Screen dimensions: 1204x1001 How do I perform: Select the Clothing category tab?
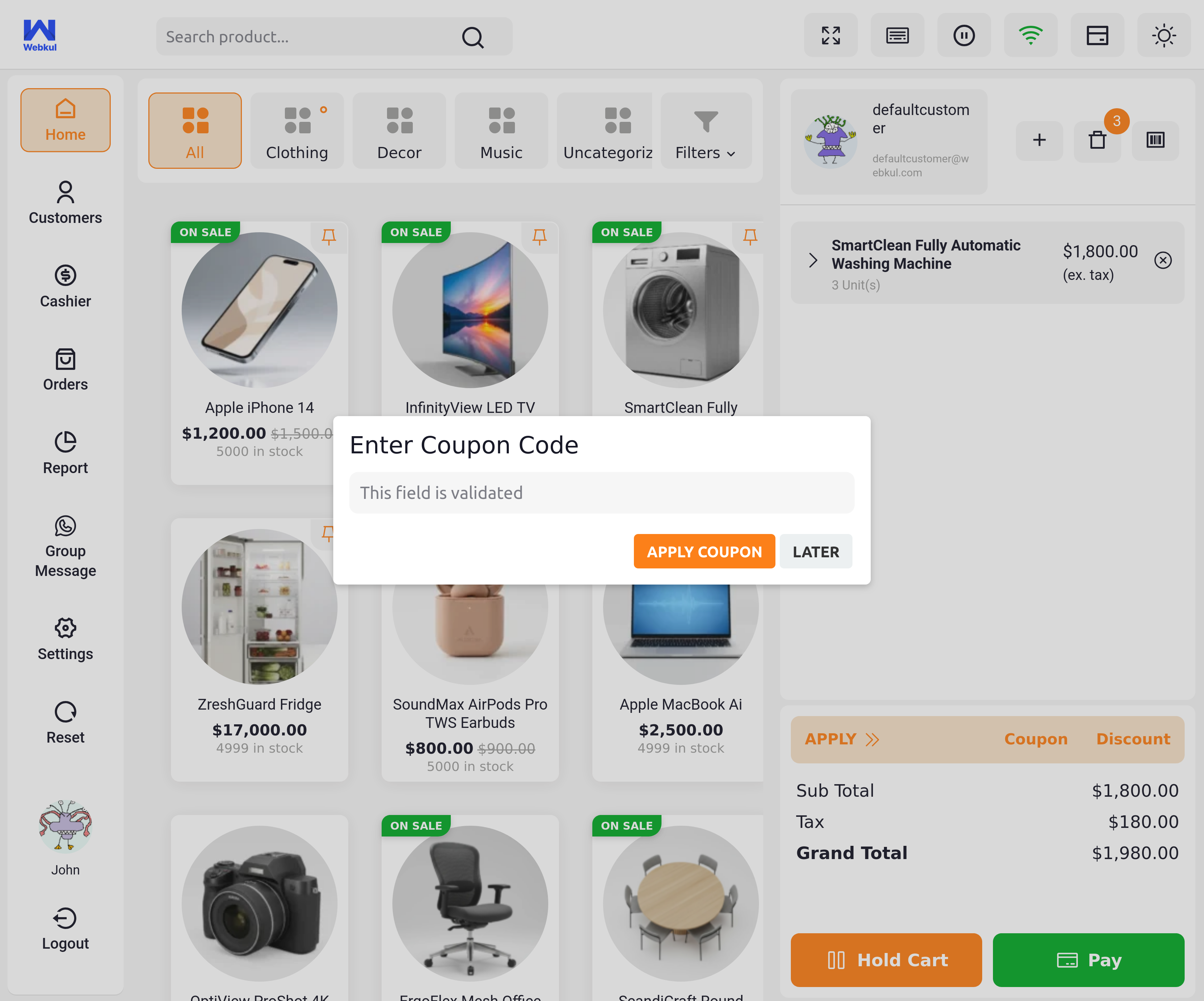pos(297,131)
